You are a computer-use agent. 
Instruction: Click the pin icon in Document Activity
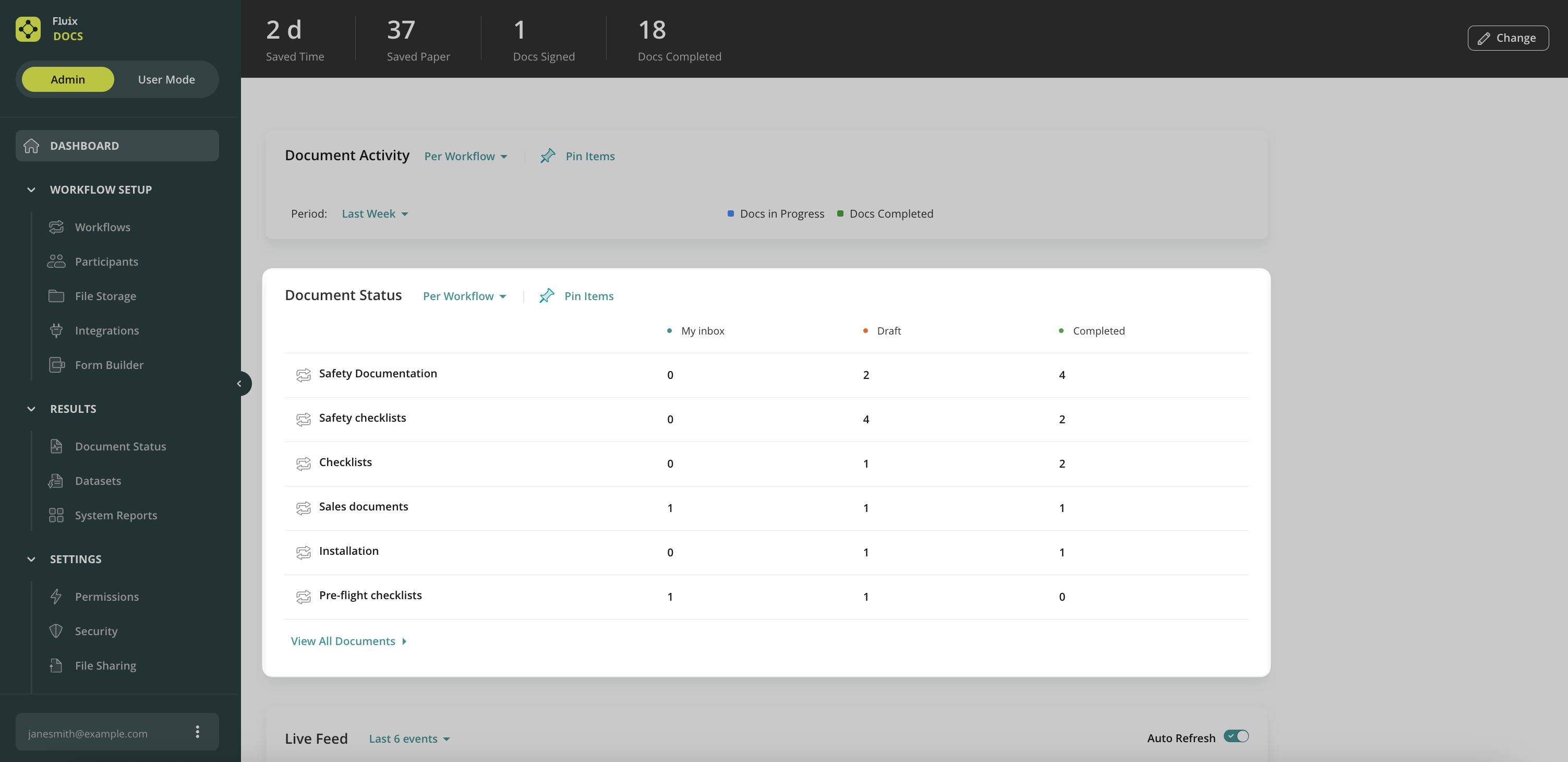coord(547,156)
